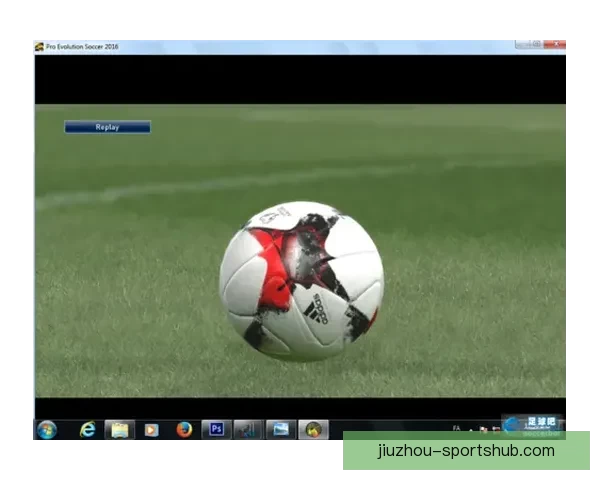
Task: Open File Explorer from the taskbar
Action: point(119,429)
